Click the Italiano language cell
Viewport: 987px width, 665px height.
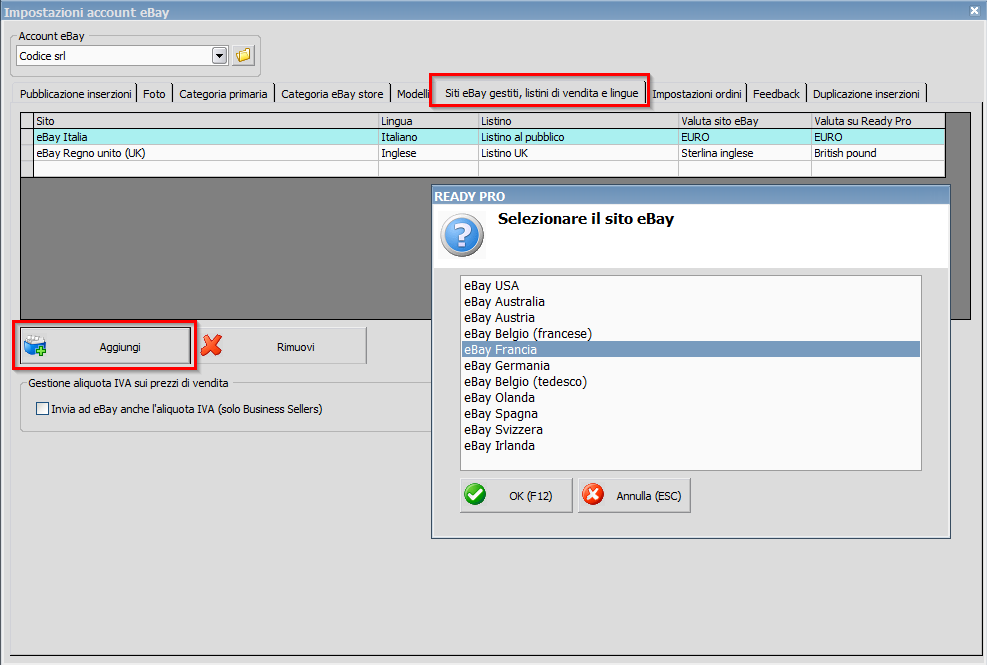click(428, 137)
